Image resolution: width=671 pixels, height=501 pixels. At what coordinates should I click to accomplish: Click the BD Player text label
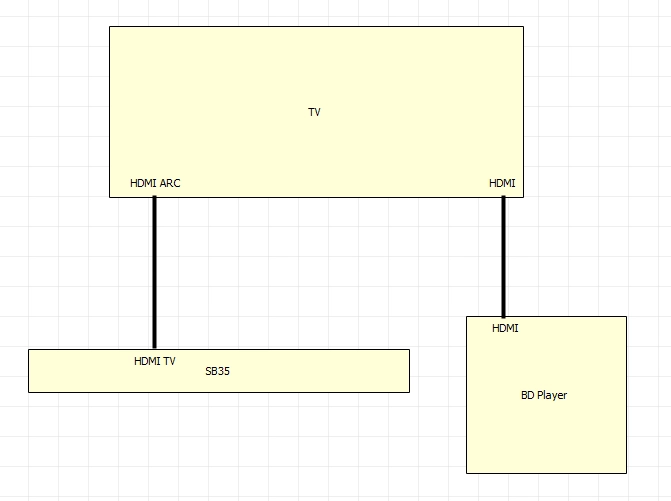544,395
